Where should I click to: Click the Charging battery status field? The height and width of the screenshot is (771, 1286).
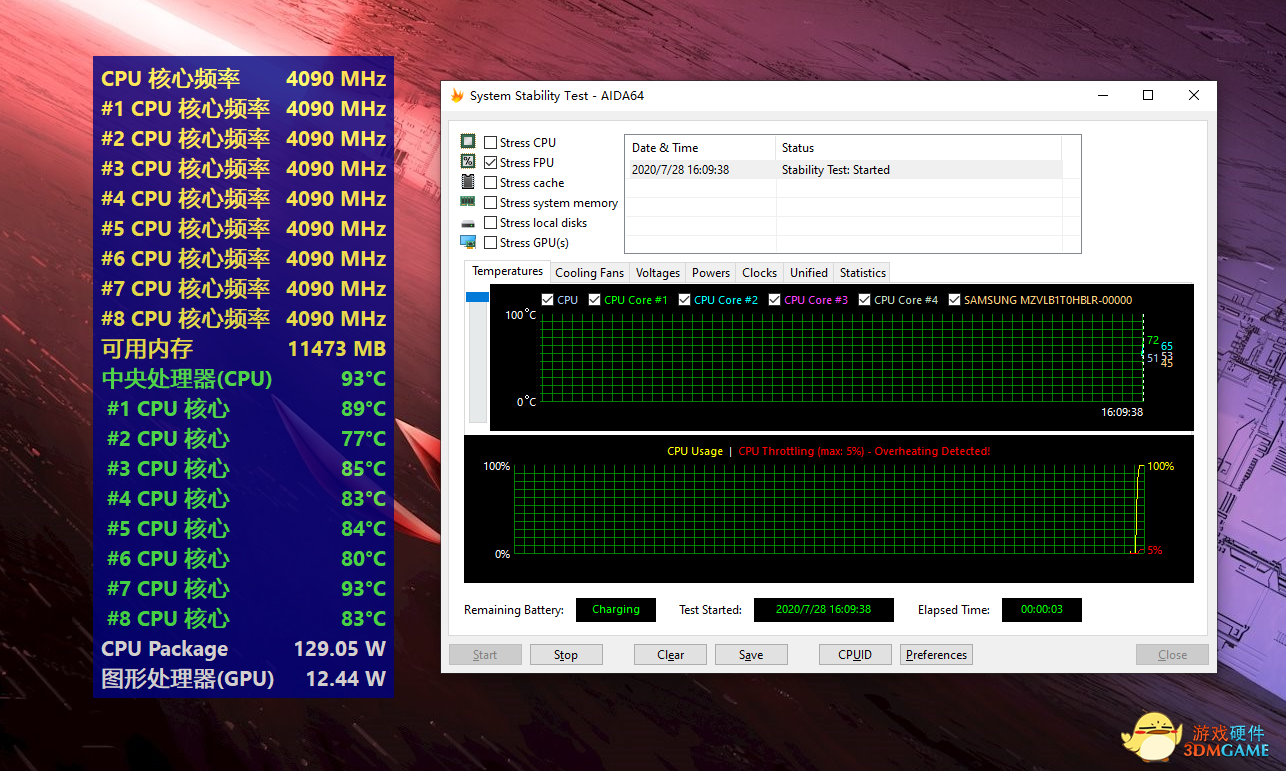[x=616, y=610]
